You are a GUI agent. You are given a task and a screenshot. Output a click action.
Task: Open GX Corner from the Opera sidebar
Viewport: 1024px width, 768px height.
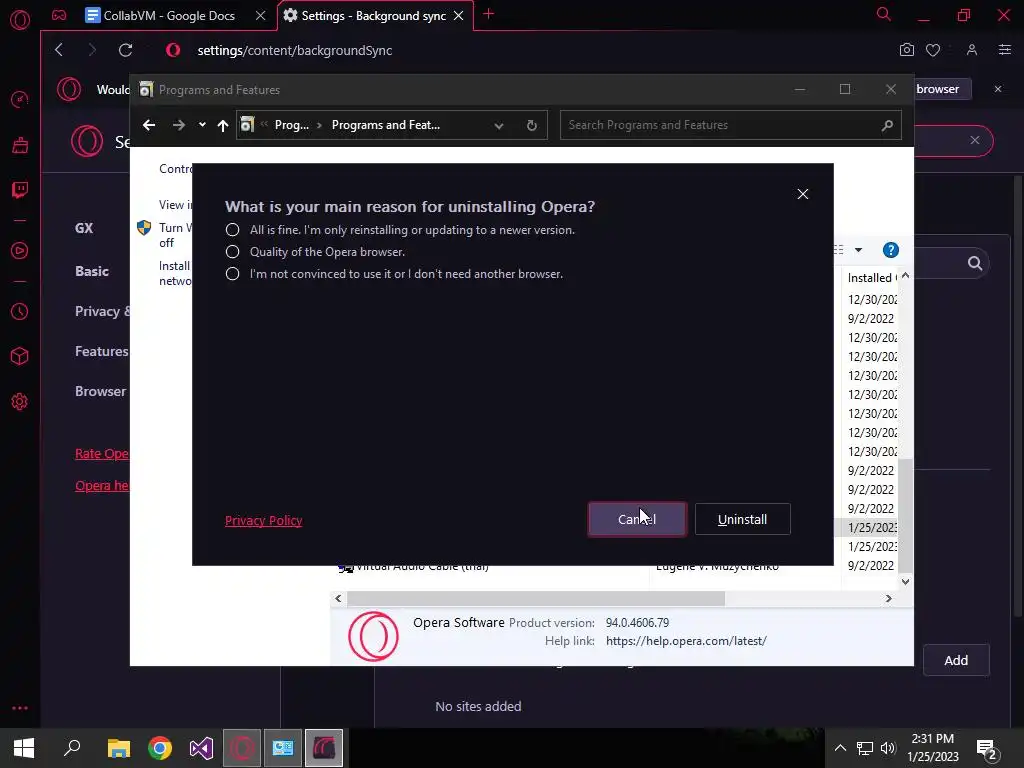(x=59, y=15)
